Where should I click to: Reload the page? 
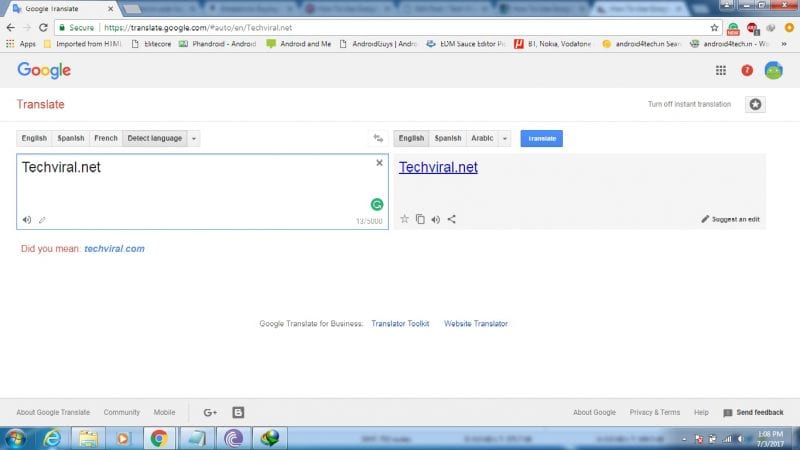point(43,28)
